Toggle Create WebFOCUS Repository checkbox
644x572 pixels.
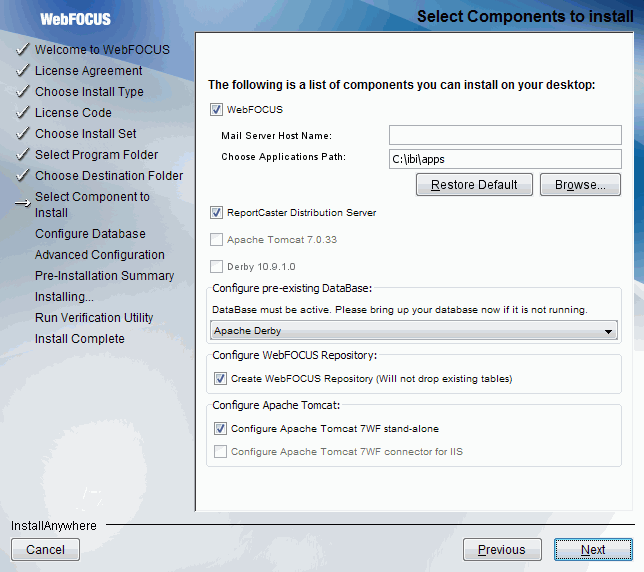click(x=220, y=378)
